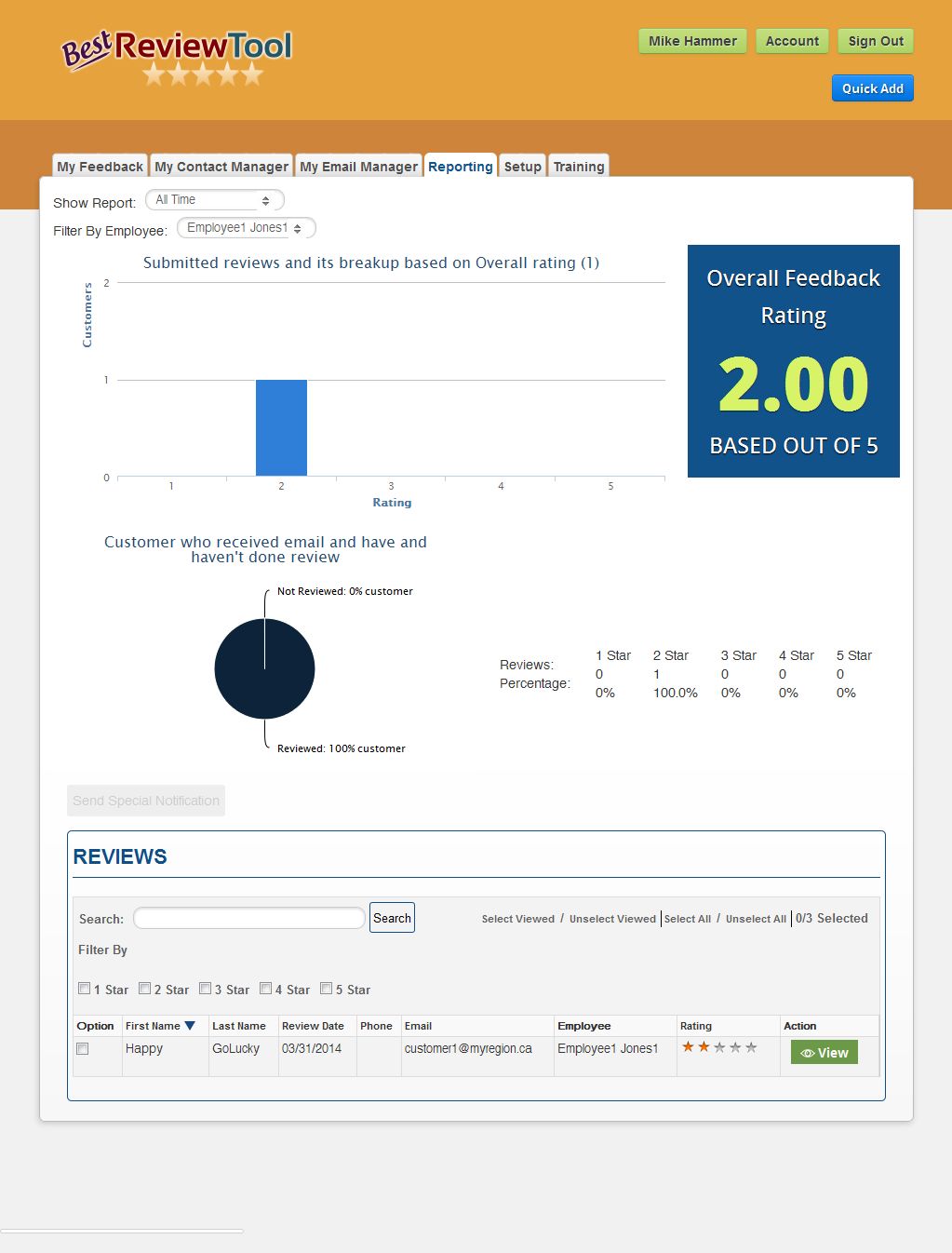Switch to My Contact Manager tab
Screen dimensions: 952x1253
(x=221, y=167)
